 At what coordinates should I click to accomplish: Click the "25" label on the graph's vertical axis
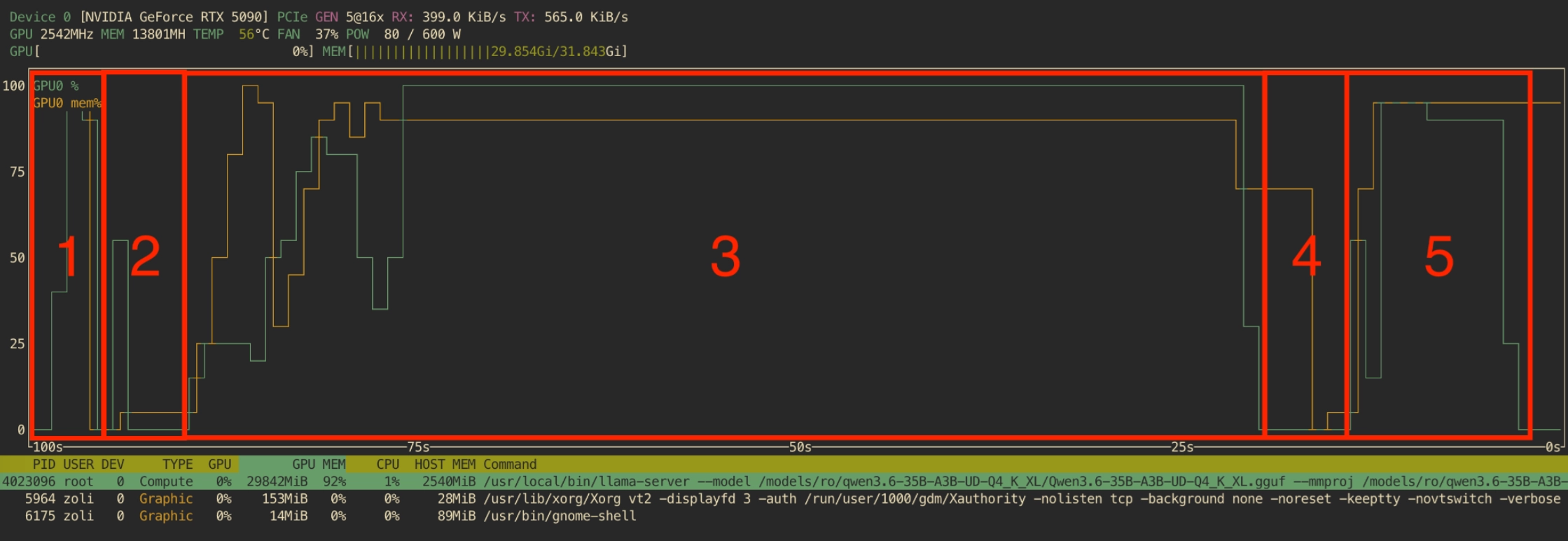17,344
